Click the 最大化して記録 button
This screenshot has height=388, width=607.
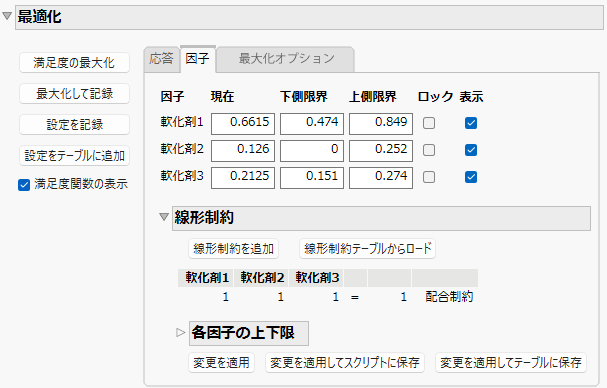click(74, 94)
